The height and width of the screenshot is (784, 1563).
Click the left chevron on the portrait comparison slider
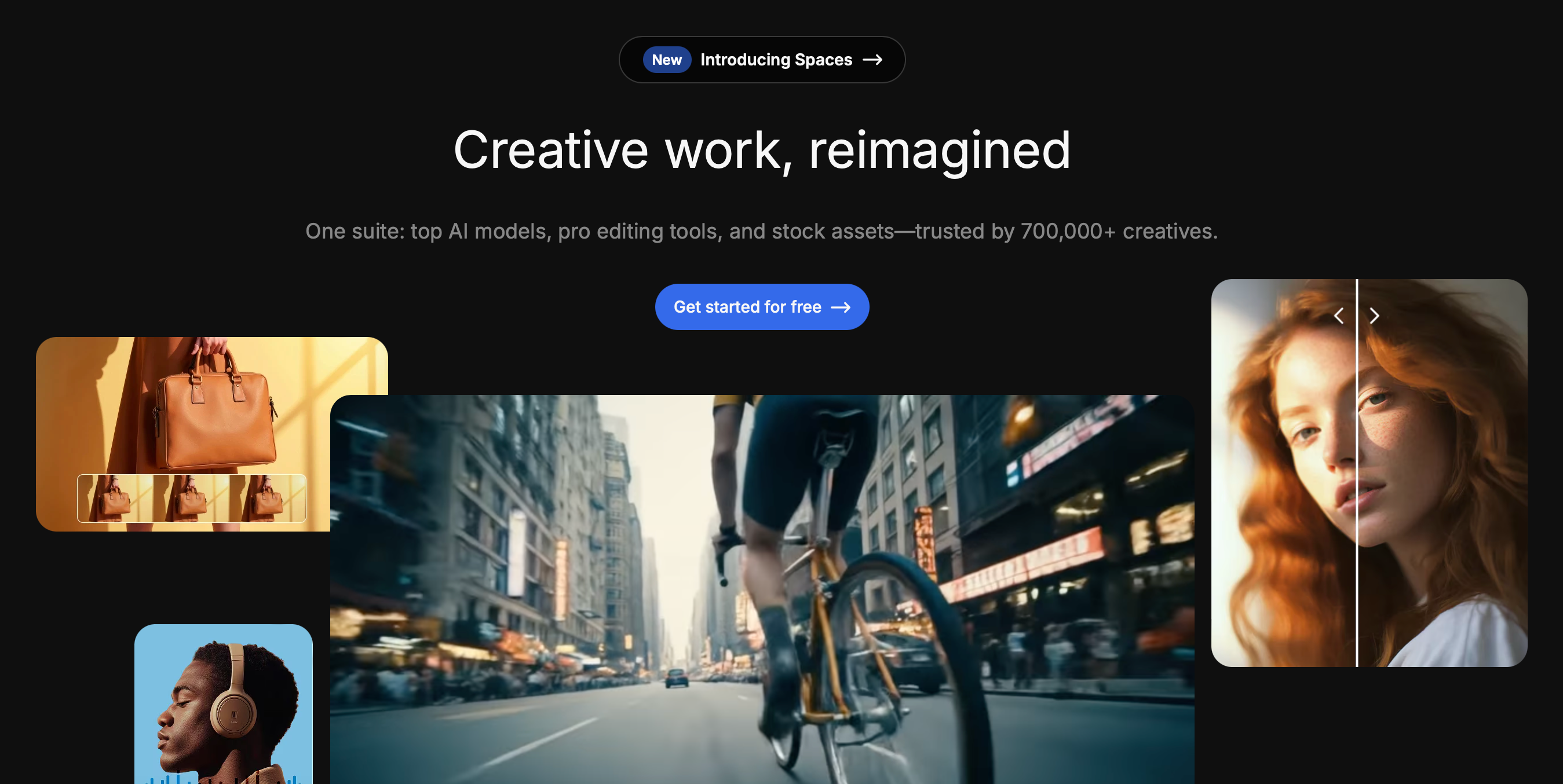[x=1338, y=316]
